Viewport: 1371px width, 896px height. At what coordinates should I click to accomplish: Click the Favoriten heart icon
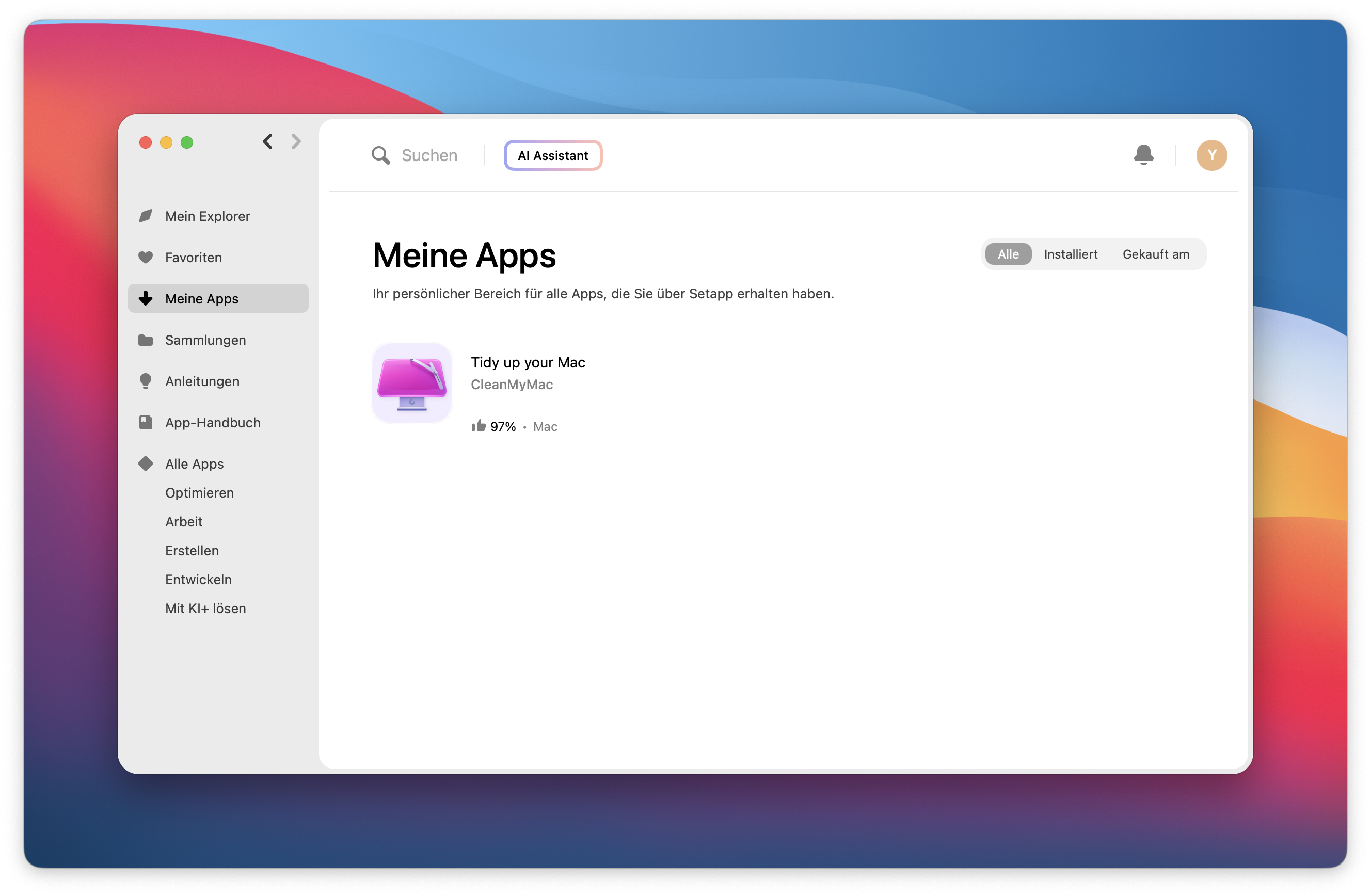[146, 258]
